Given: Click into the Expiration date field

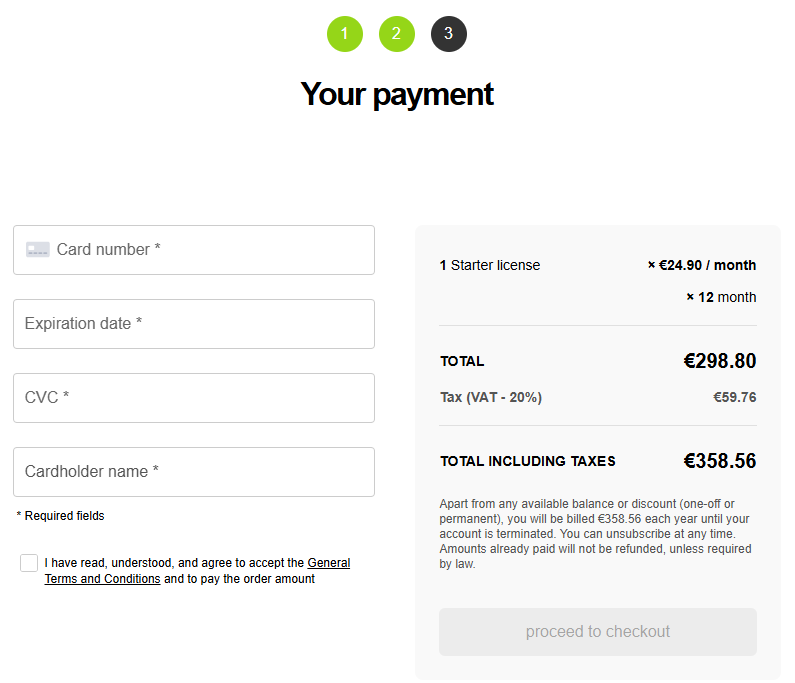Looking at the screenshot, I should coord(194,324).
